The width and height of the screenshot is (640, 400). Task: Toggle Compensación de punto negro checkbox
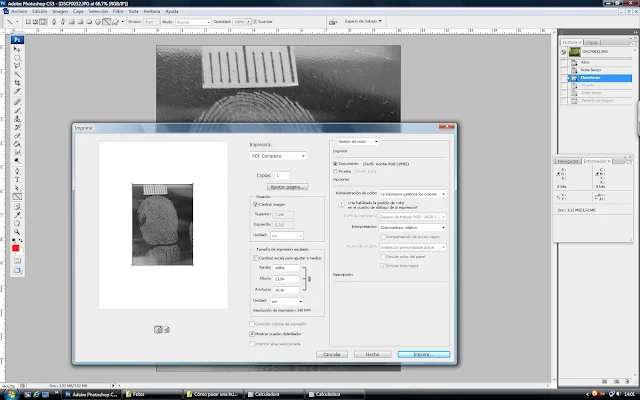383,237
